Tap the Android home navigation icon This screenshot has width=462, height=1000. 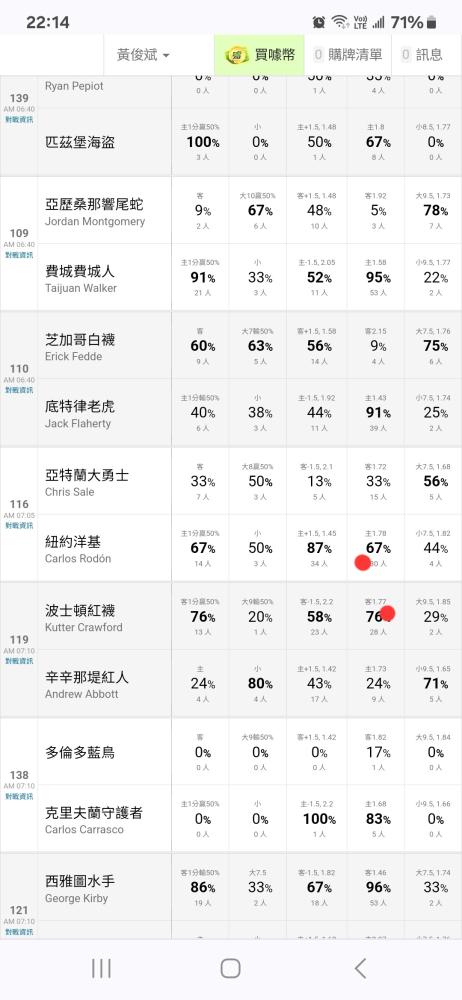(230, 968)
